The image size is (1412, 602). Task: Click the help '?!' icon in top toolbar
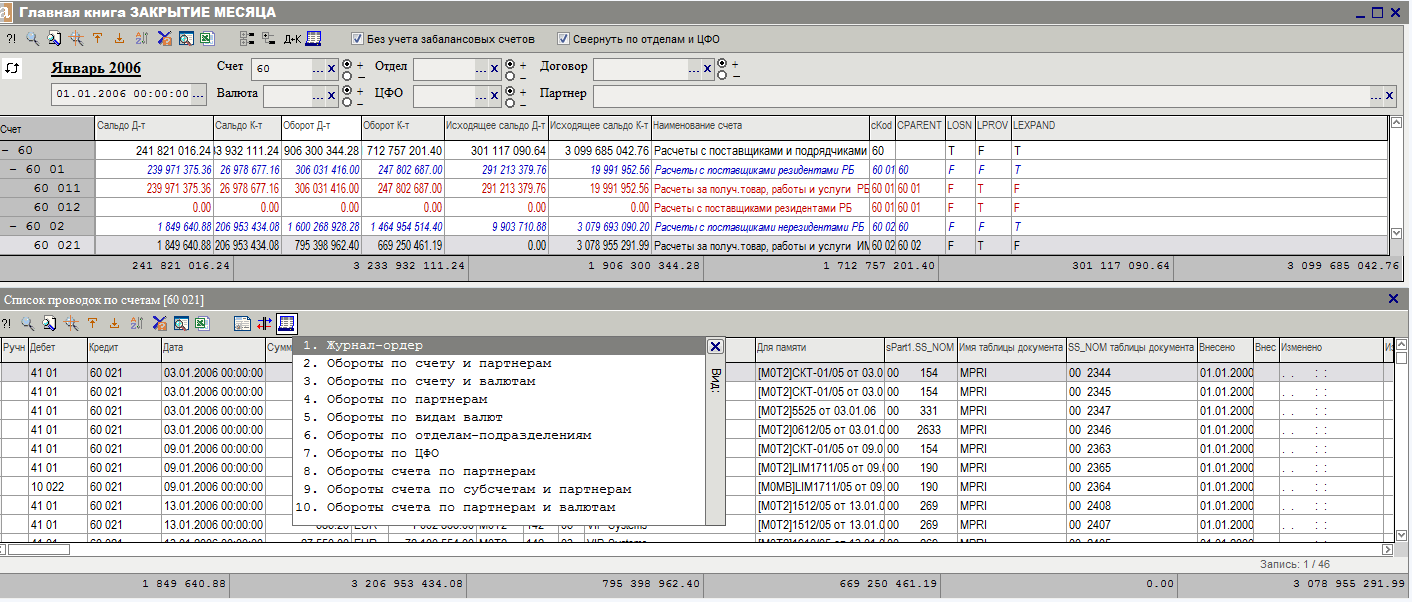click(x=10, y=39)
